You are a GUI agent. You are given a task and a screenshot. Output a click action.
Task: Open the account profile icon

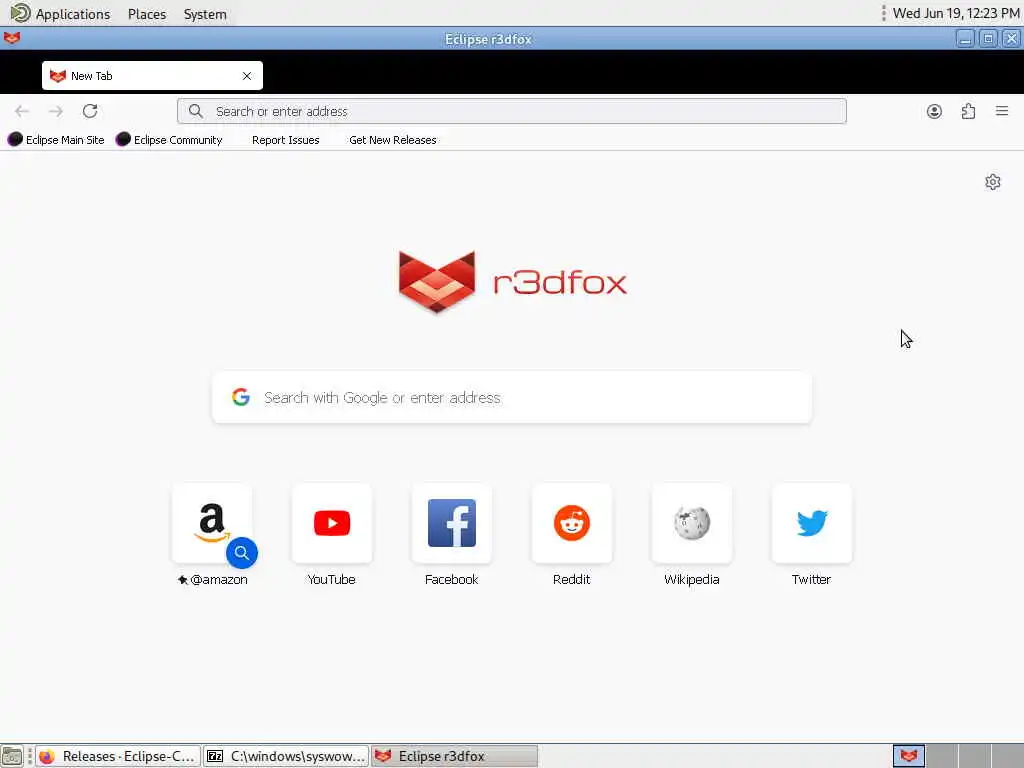[934, 111]
